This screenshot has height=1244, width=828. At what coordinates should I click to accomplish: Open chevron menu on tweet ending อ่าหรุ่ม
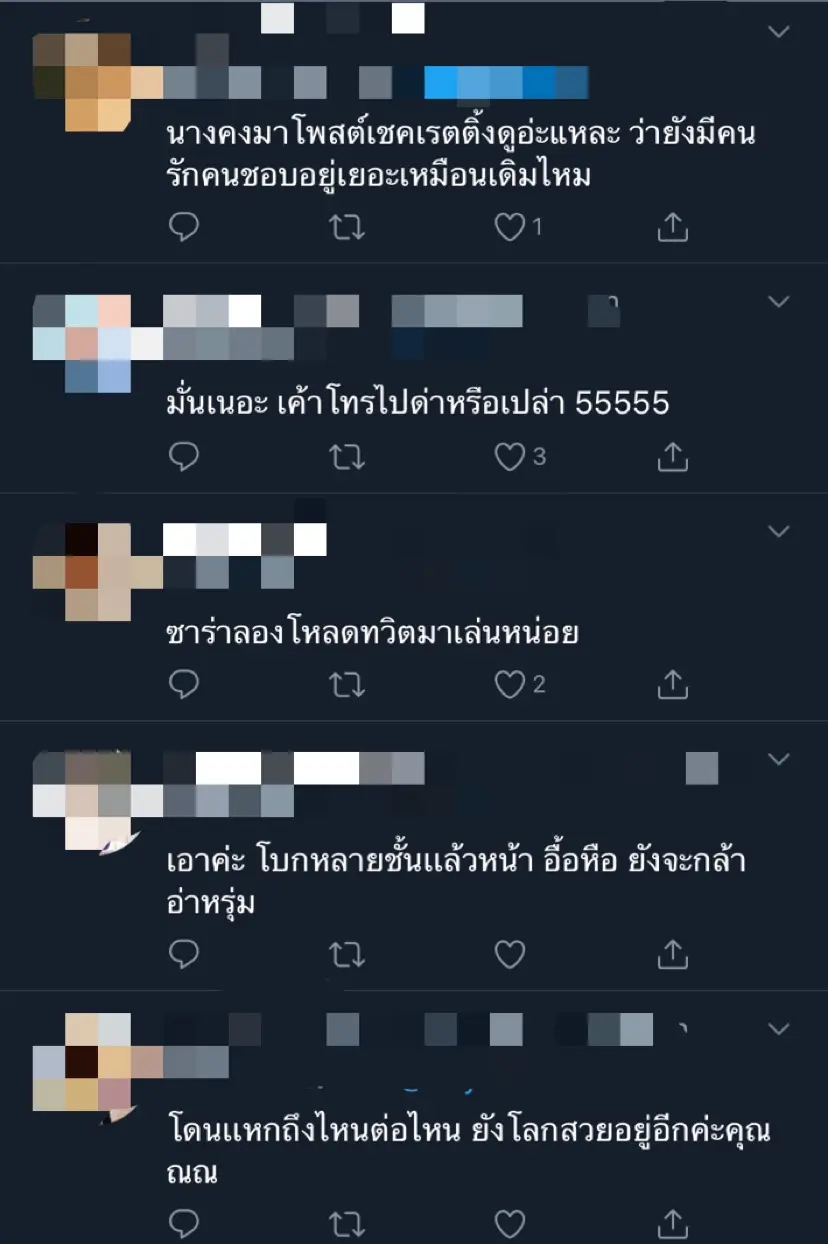point(778,759)
